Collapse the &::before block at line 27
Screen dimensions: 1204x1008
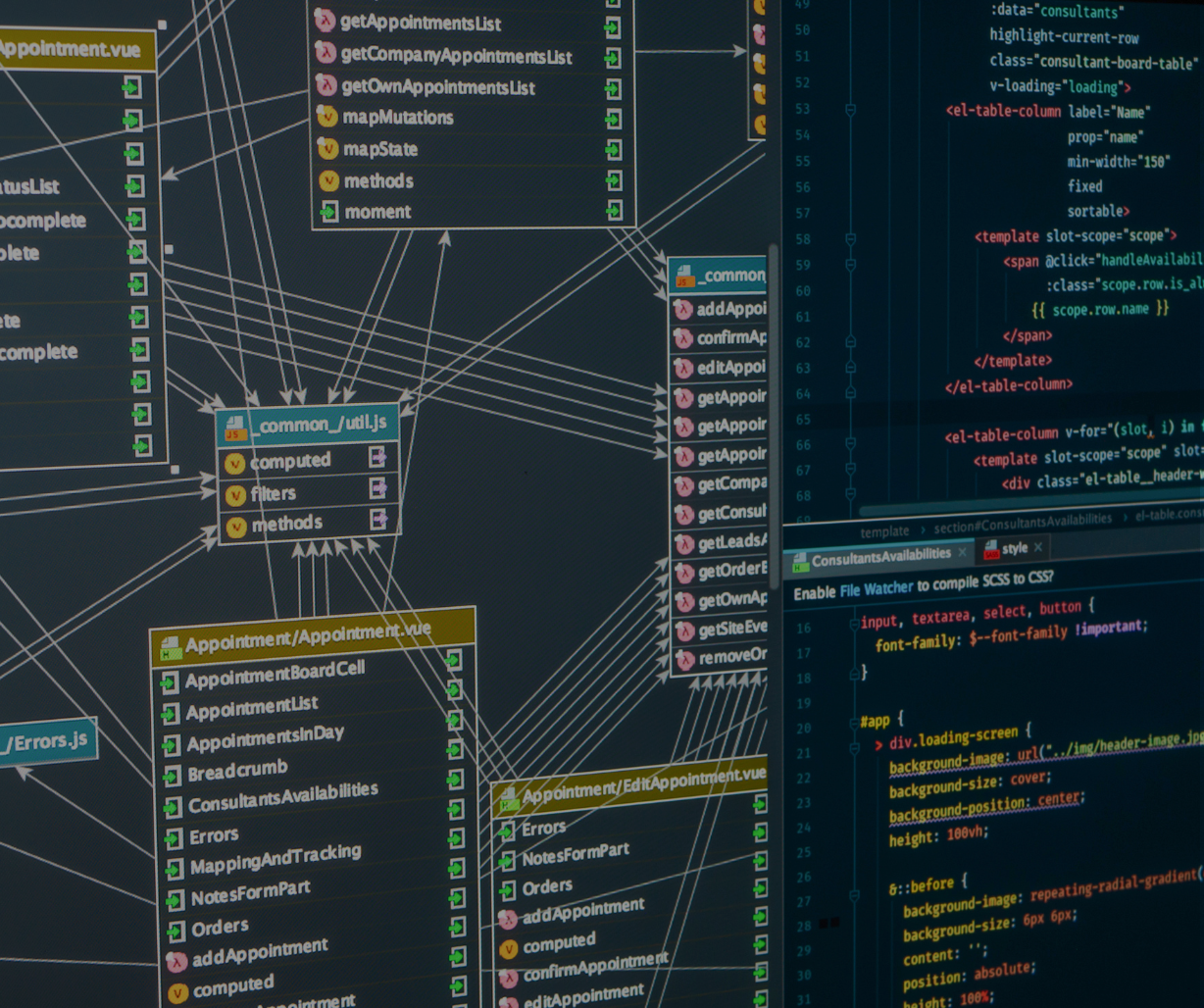(x=855, y=894)
